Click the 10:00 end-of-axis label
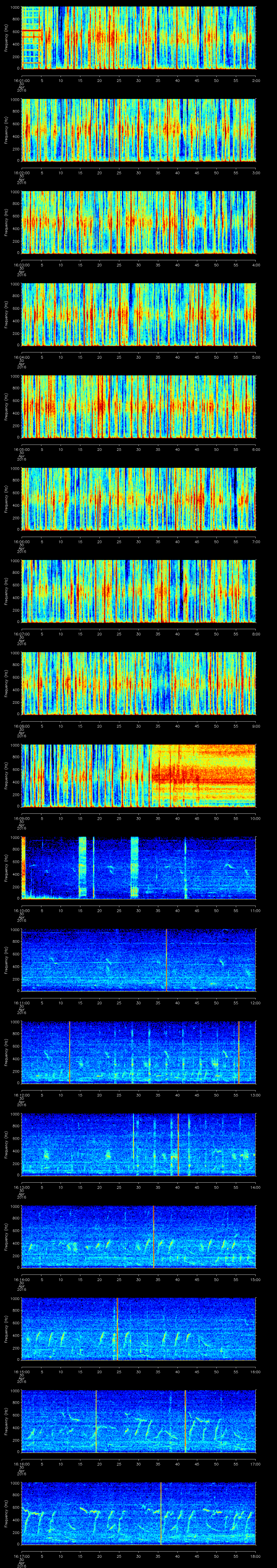The width and height of the screenshot is (277, 1568). pos(255,818)
